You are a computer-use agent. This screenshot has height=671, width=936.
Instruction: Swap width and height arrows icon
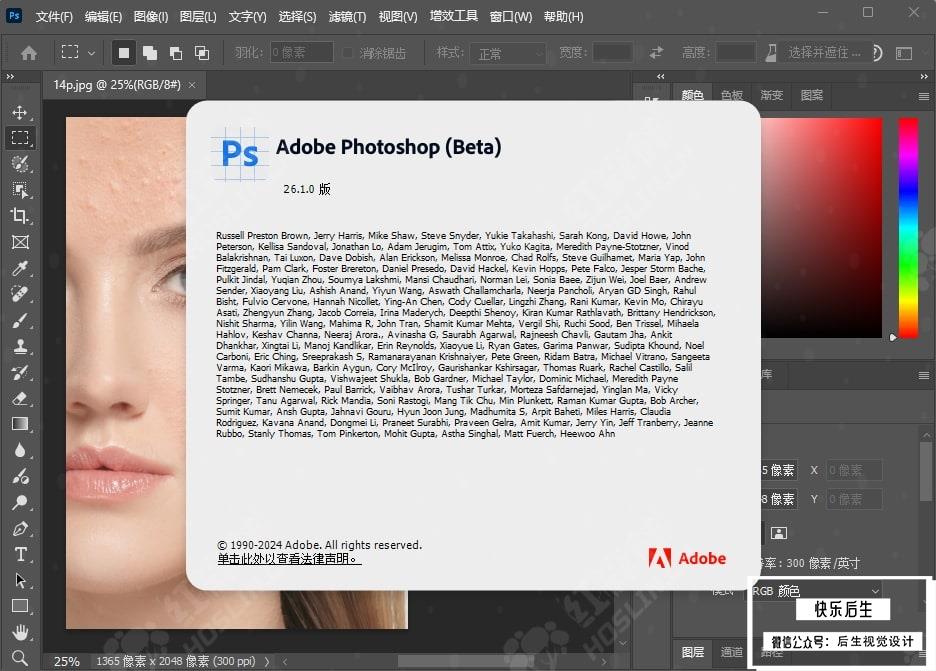[x=656, y=53]
